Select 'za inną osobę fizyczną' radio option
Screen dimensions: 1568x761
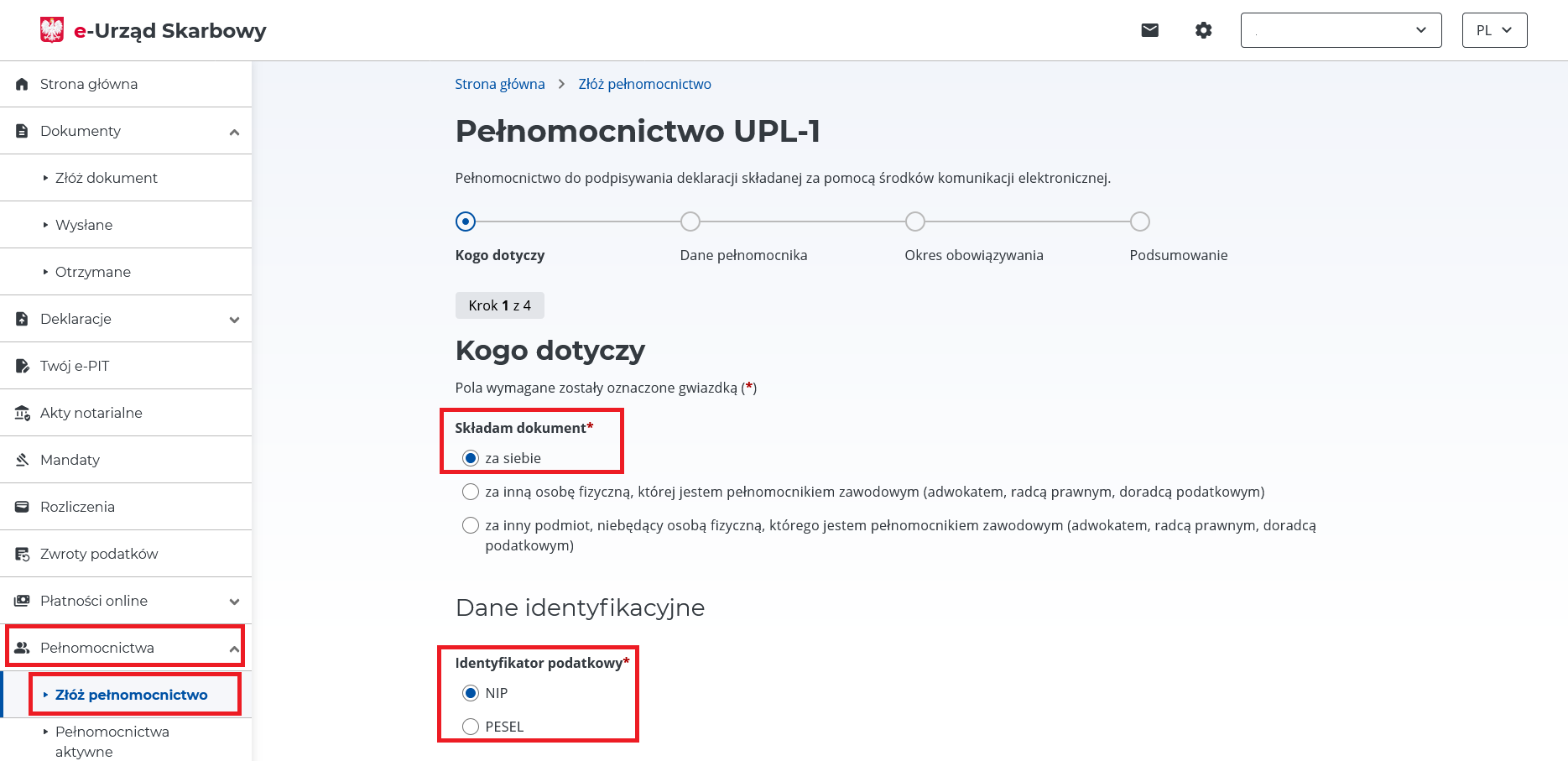tap(471, 492)
